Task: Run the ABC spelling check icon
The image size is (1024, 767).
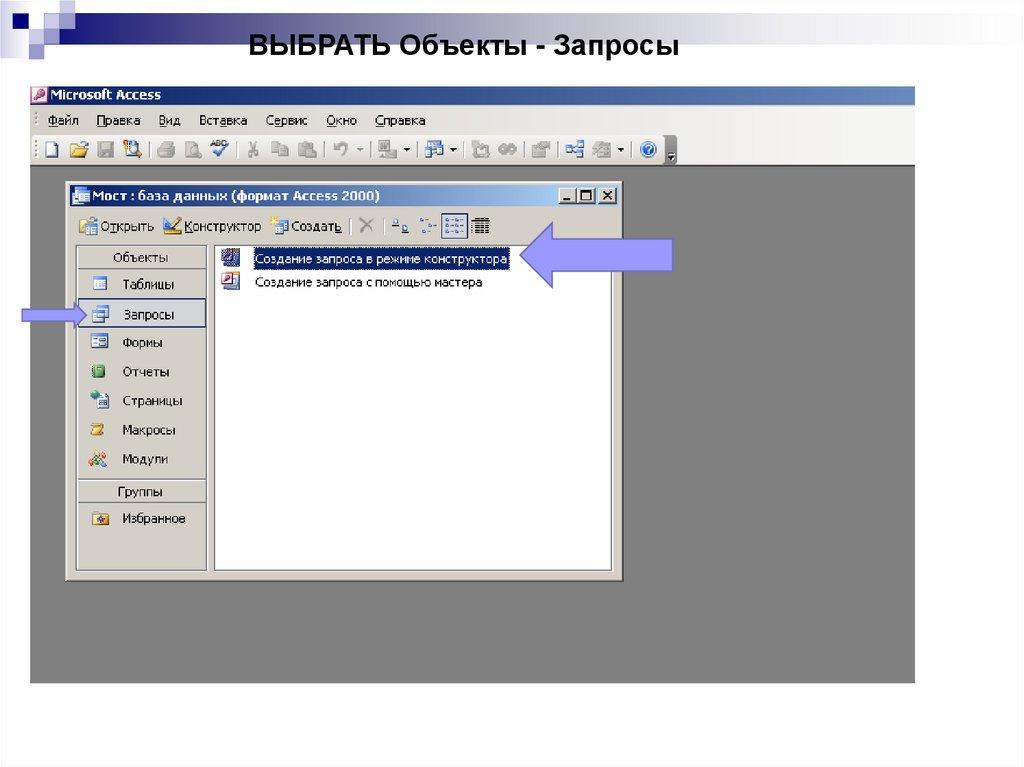Action: 219,150
